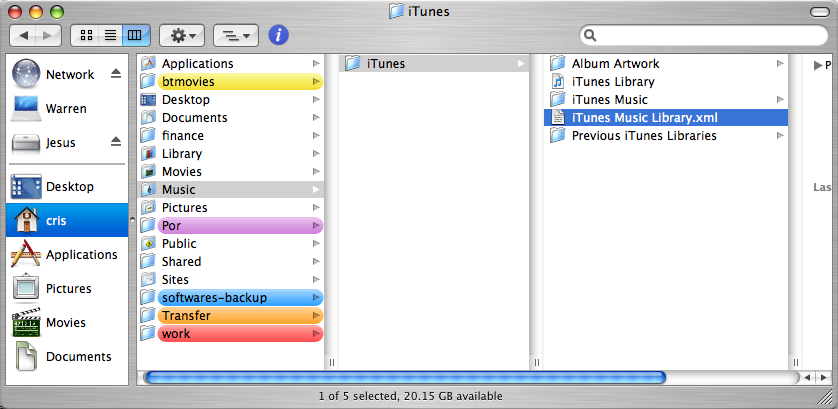The image size is (838, 409).
Task: Click the sidebar divider grip handle
Action: coord(132,220)
